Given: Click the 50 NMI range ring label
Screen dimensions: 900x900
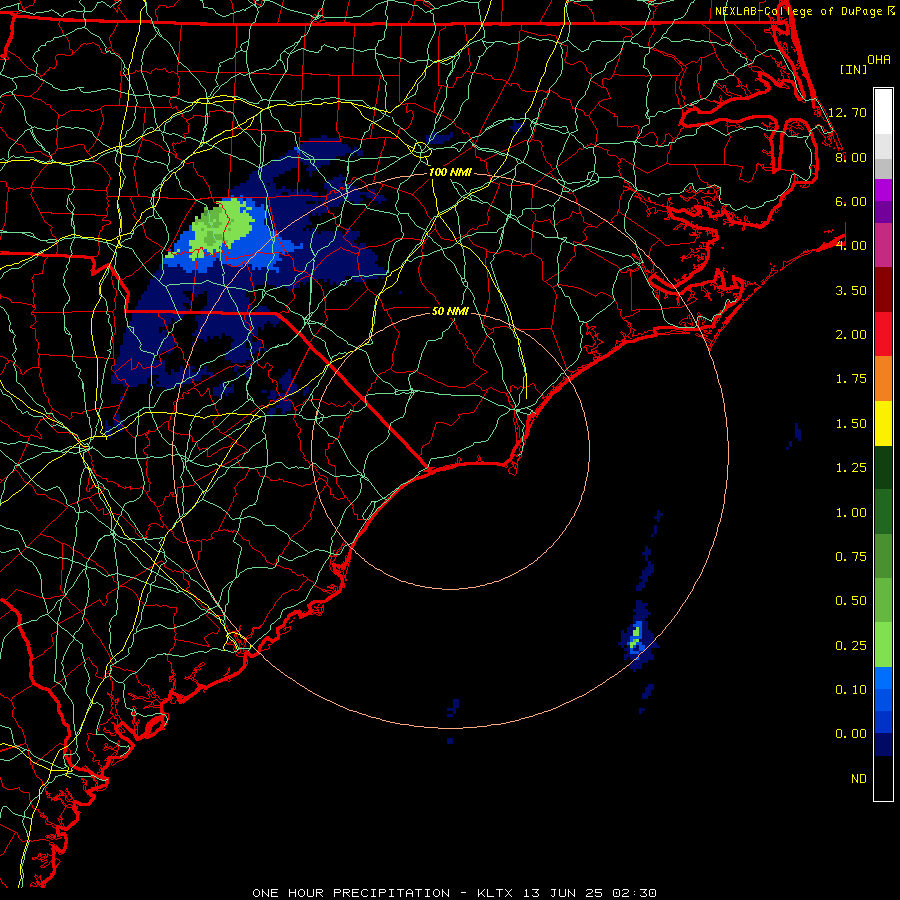Looking at the screenshot, I should (450, 311).
